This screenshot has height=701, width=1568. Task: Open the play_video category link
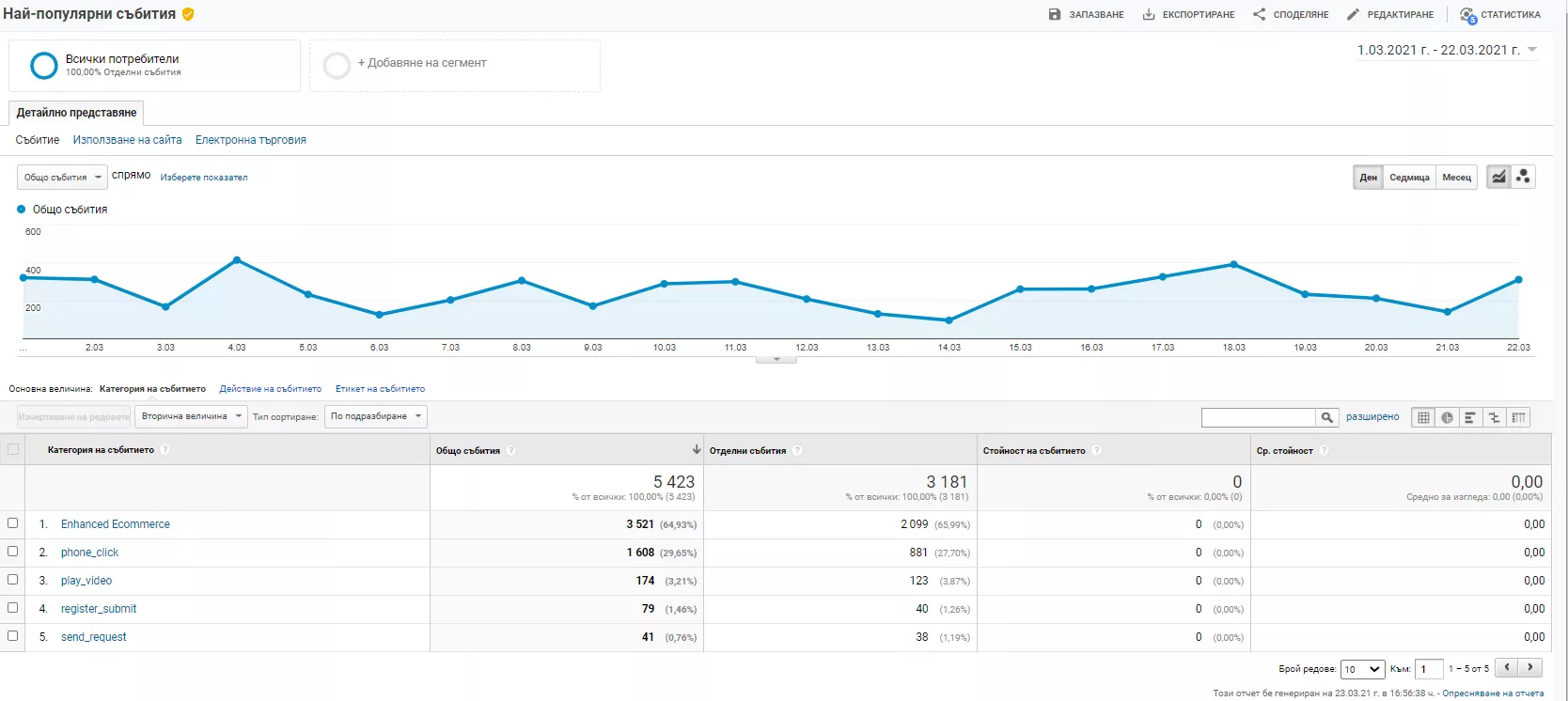coord(86,581)
